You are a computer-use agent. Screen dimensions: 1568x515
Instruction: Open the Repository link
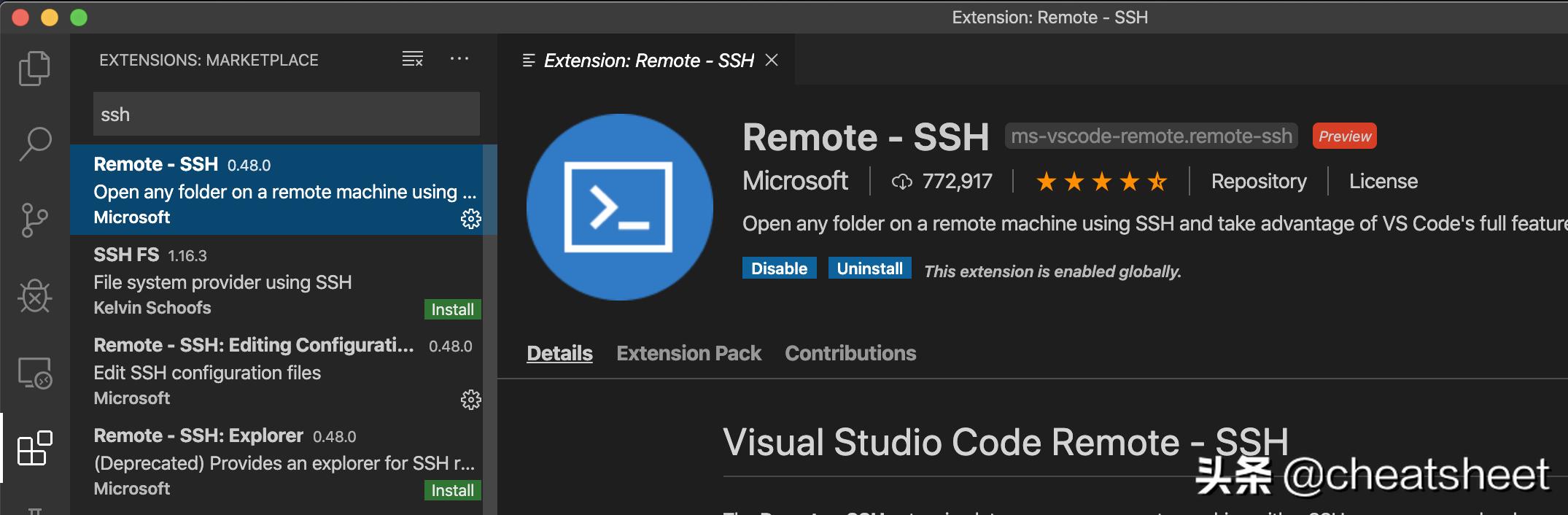point(1259,181)
